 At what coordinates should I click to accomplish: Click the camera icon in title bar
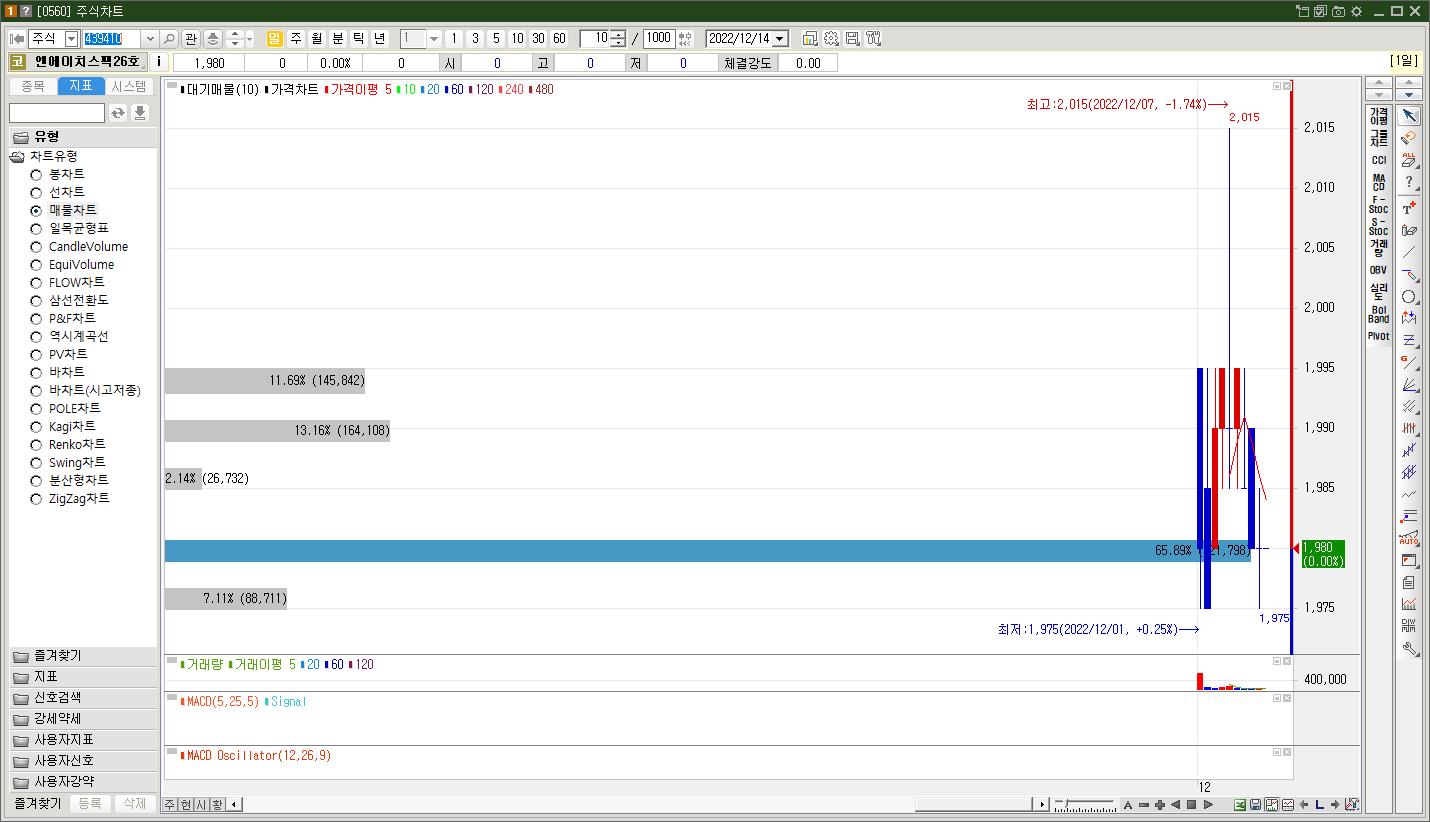1338,11
